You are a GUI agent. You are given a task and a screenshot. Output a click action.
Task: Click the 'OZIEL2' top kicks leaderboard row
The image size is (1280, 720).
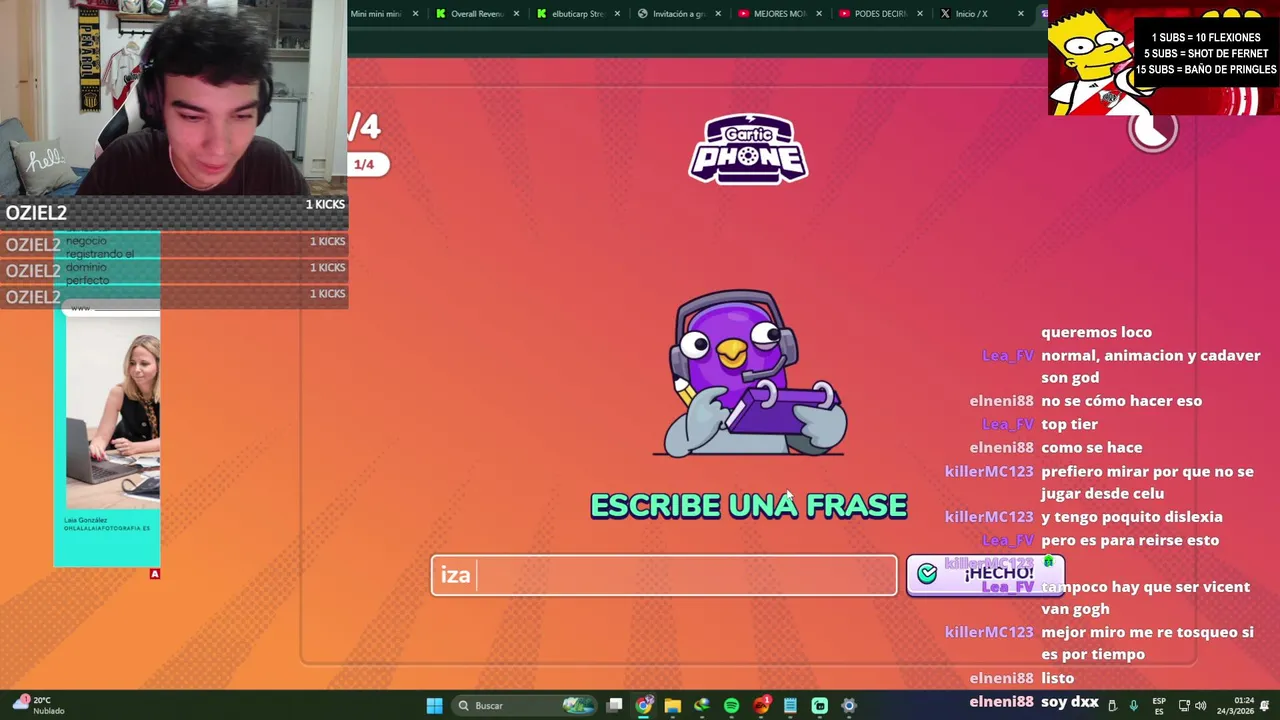(x=174, y=212)
